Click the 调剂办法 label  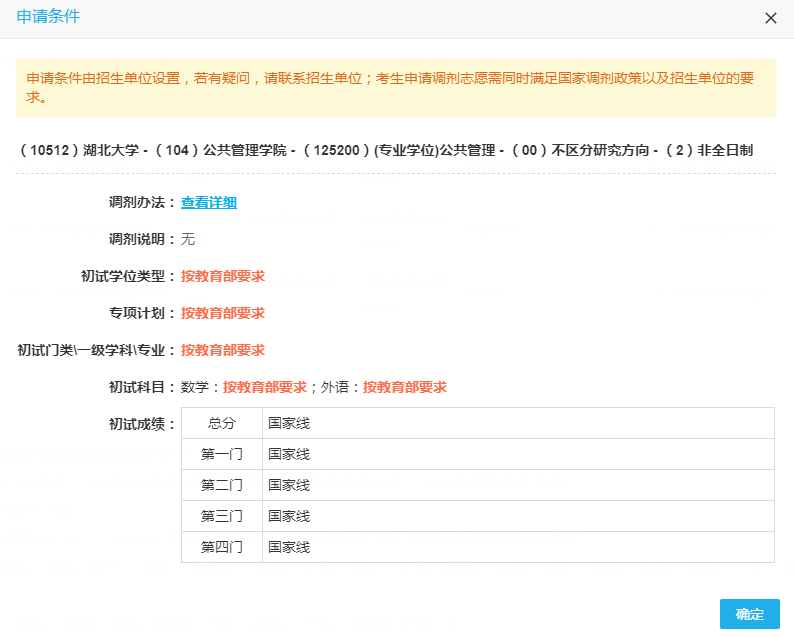[141, 202]
